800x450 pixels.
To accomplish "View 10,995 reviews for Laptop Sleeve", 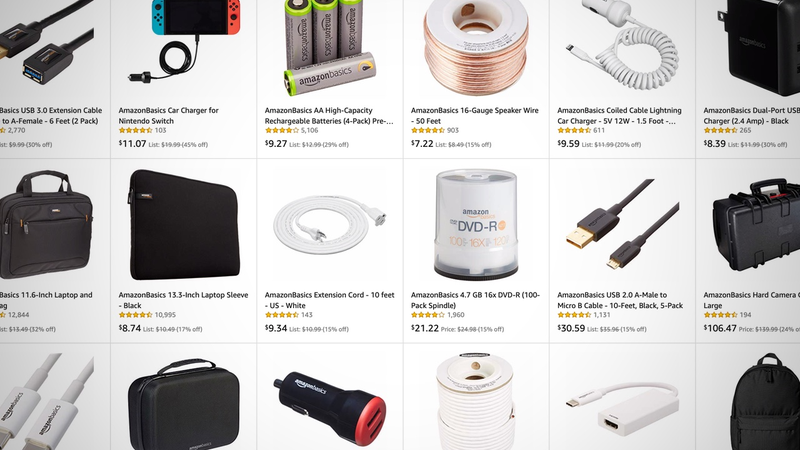I will (x=165, y=315).
